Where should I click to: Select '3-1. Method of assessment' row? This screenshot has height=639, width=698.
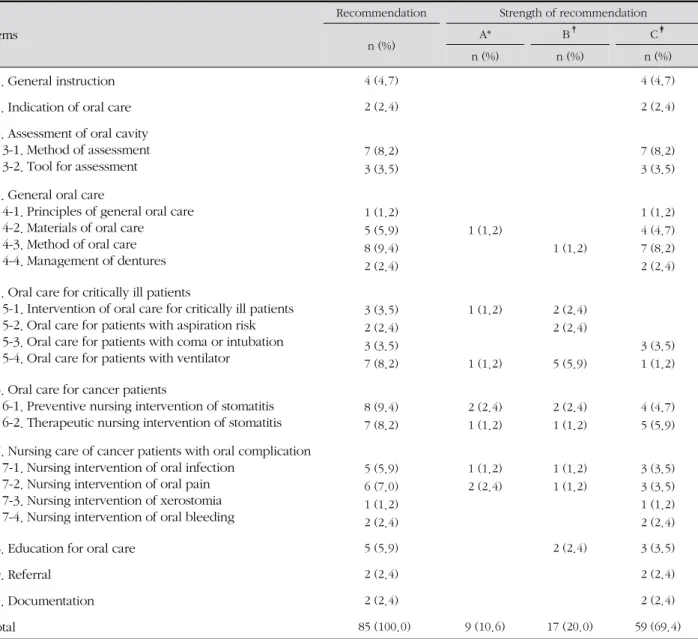[76, 150]
